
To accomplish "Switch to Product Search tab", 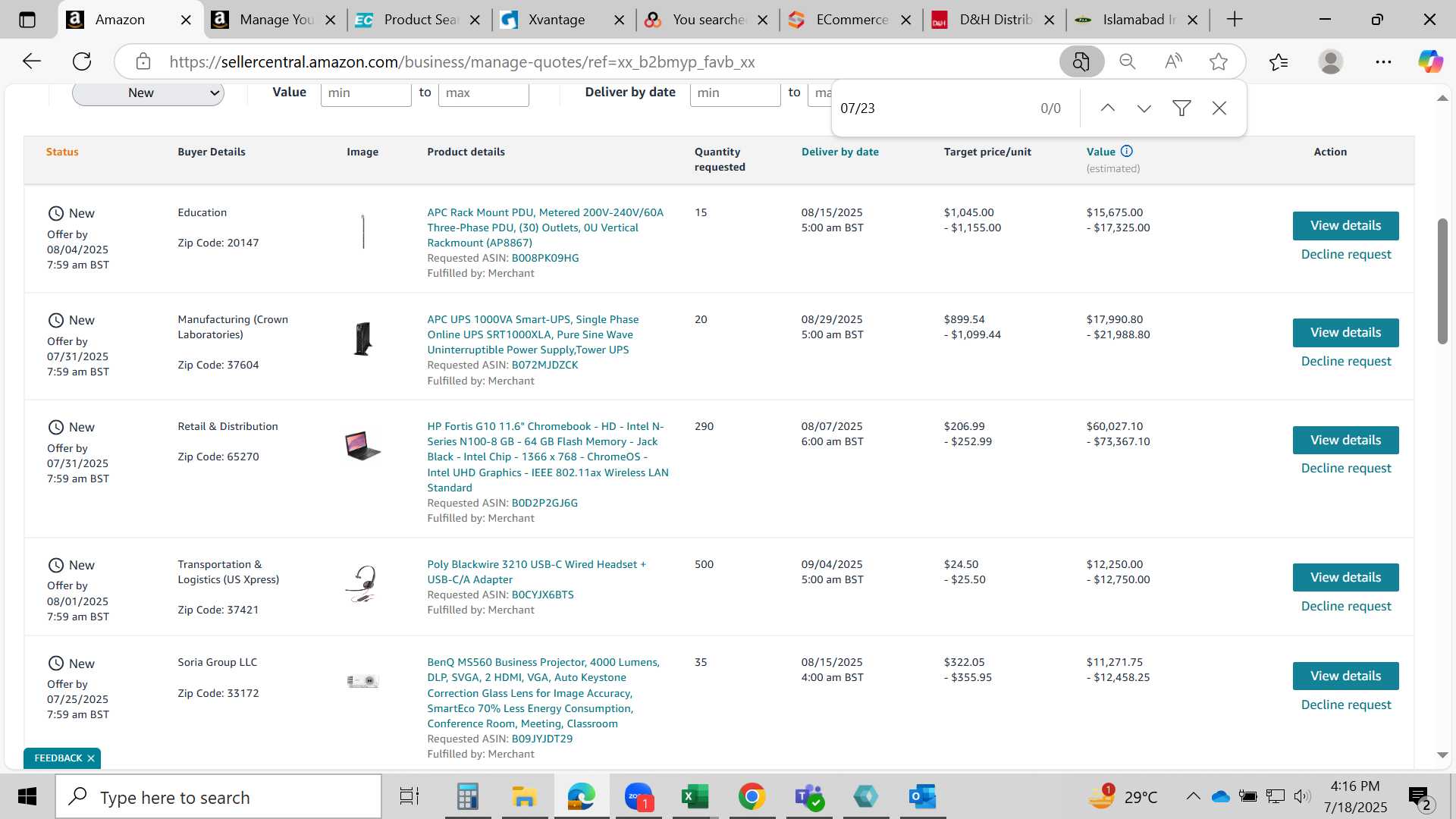I will (421, 20).
